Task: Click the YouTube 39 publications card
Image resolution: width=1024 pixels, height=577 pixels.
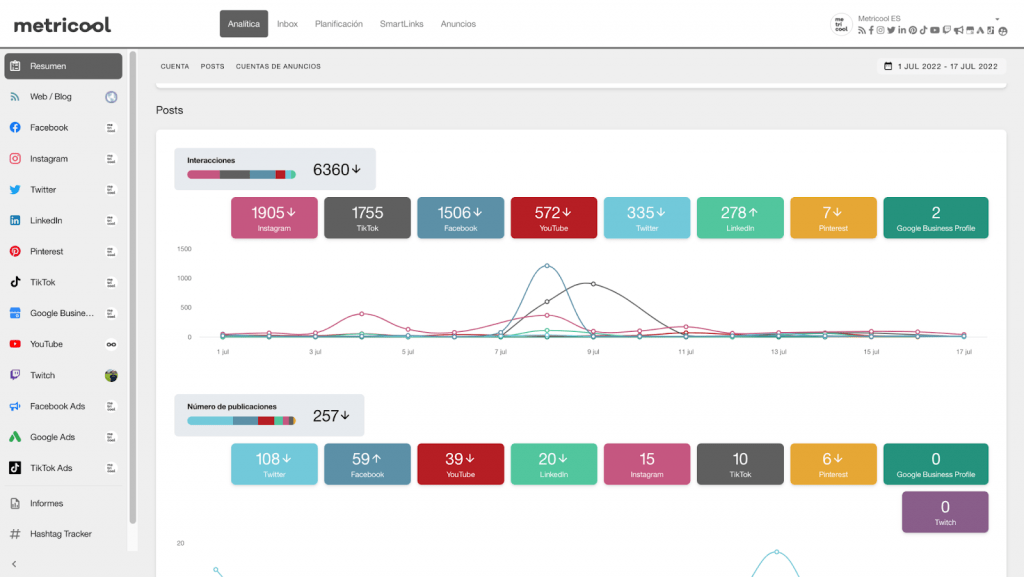Action: [460, 464]
